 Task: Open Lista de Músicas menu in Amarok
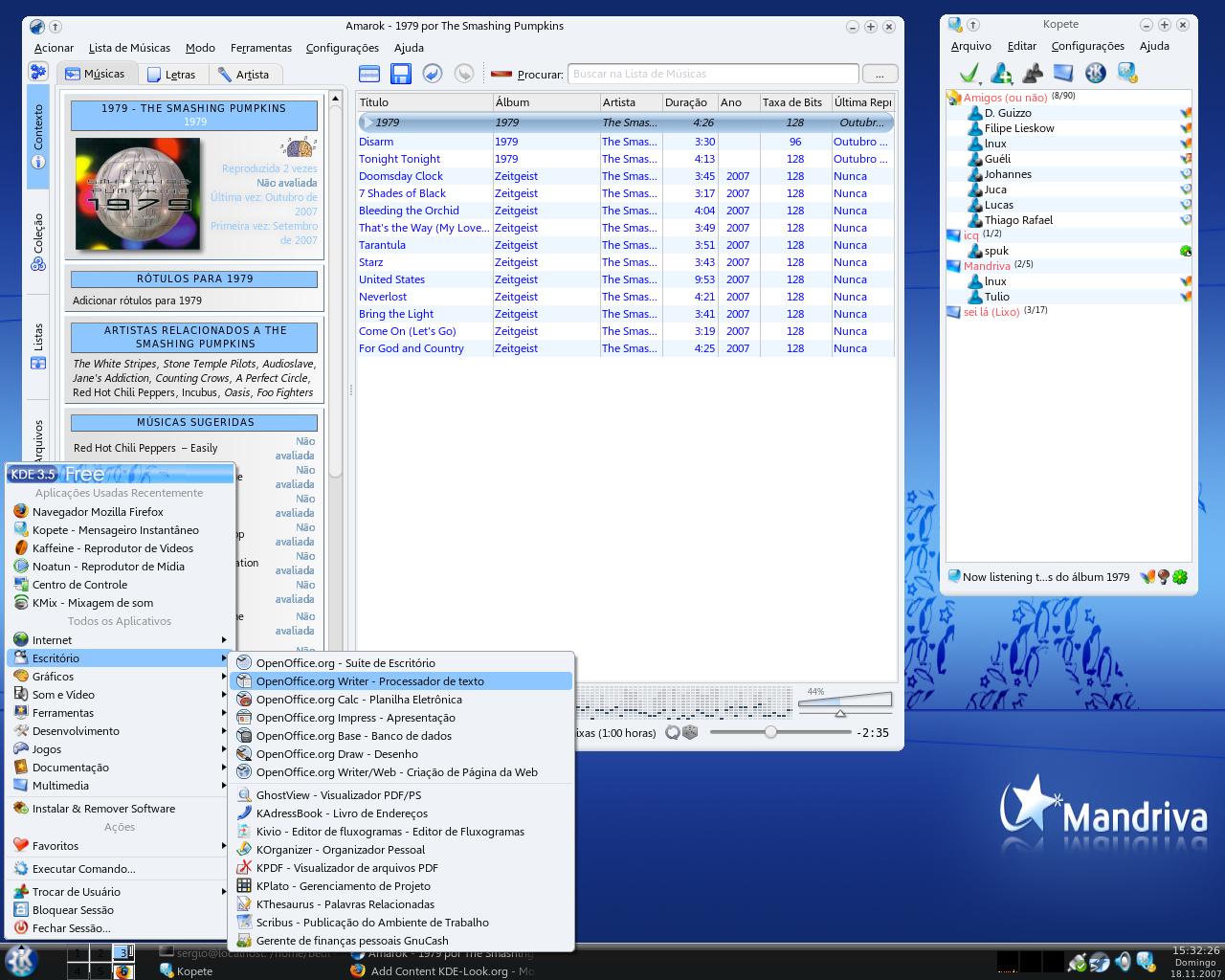129,48
